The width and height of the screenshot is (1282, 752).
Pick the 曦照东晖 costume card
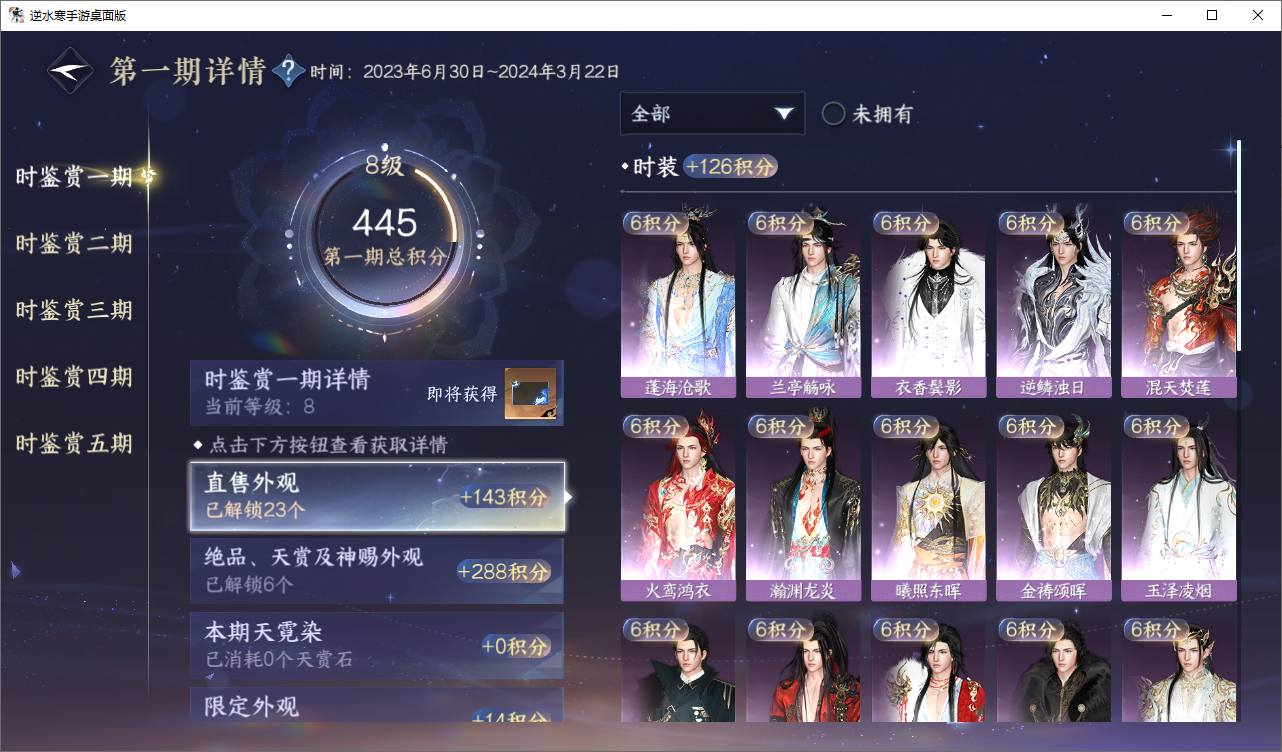929,508
